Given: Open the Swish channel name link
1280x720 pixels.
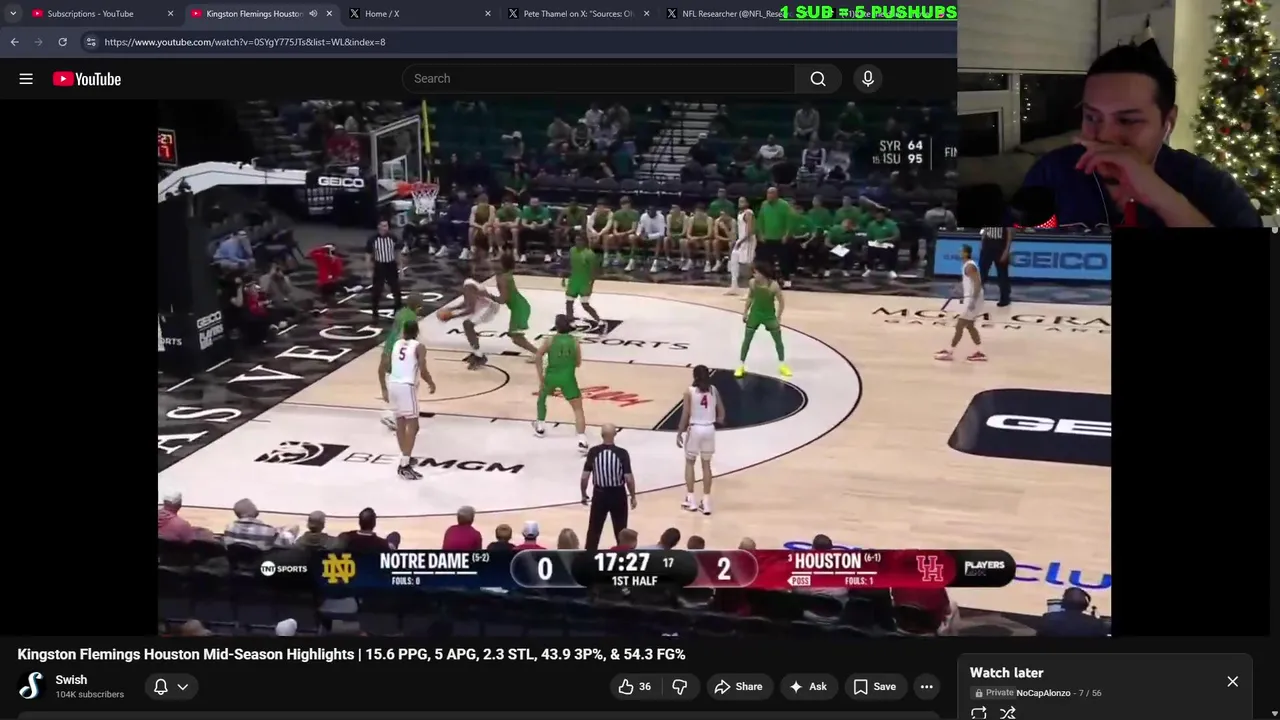Looking at the screenshot, I should [x=71, y=680].
